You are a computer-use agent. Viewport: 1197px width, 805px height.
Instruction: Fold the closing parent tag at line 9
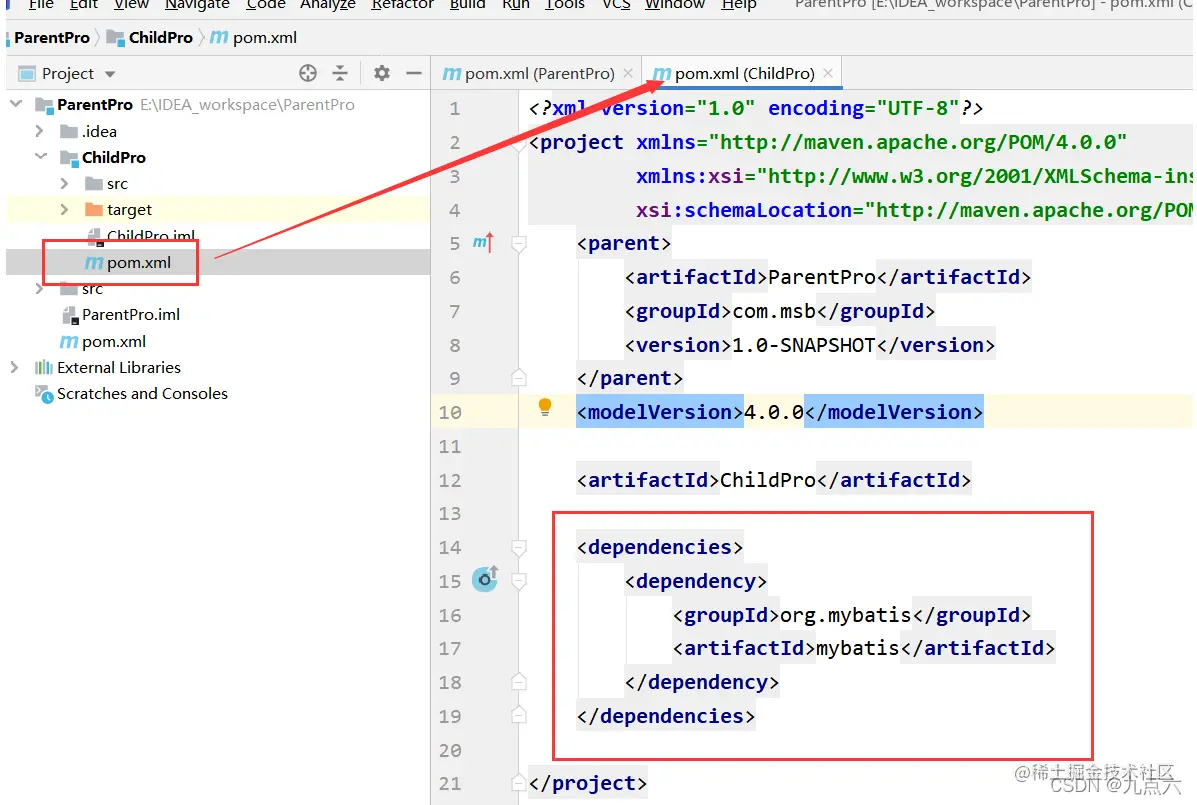click(519, 378)
